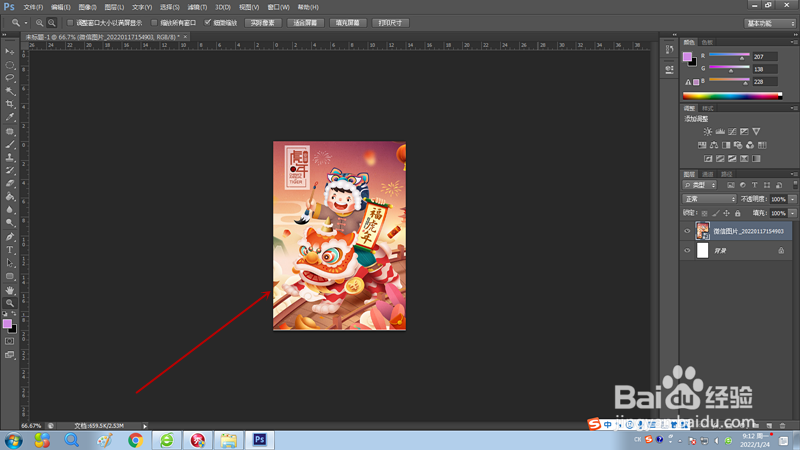
Task: Open the 滤镜(T) menu
Action: point(197,7)
